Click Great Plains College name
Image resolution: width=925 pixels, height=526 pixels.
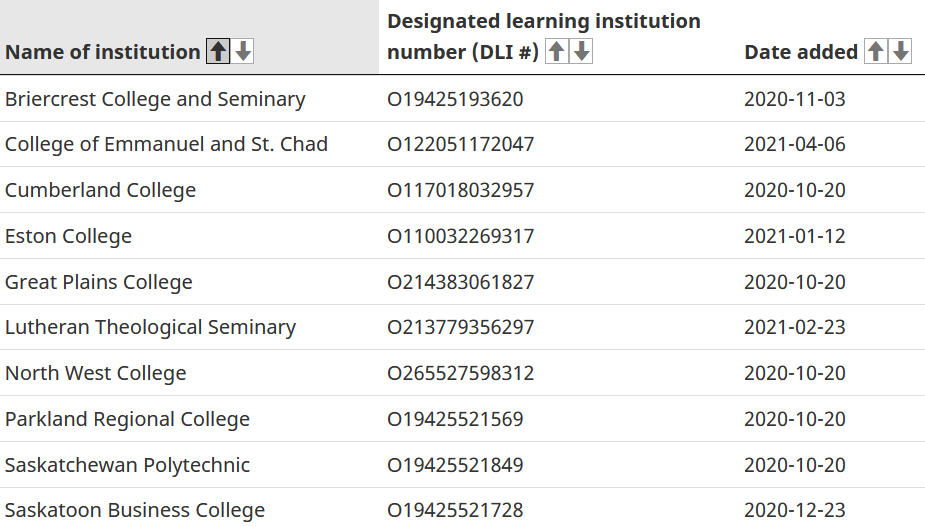click(x=98, y=282)
